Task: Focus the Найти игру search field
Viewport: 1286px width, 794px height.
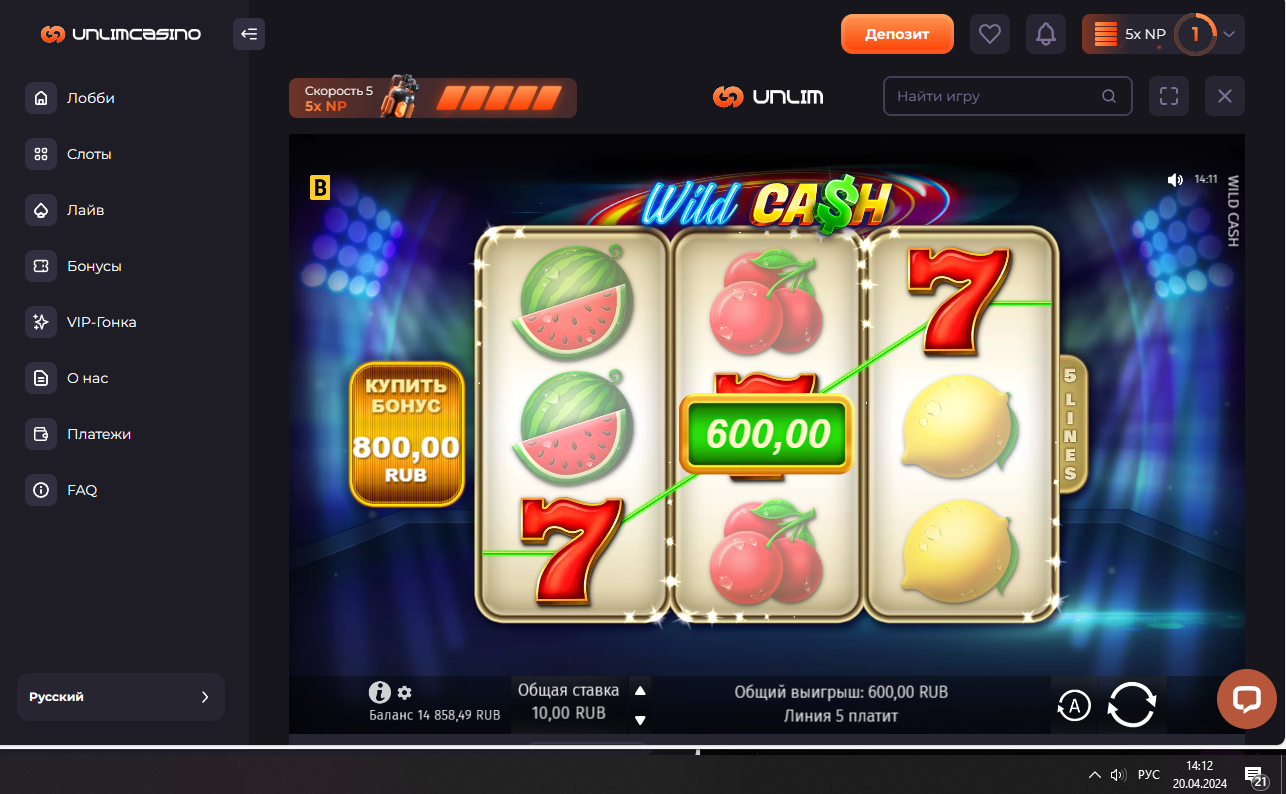Action: pyautogui.click(x=1007, y=96)
